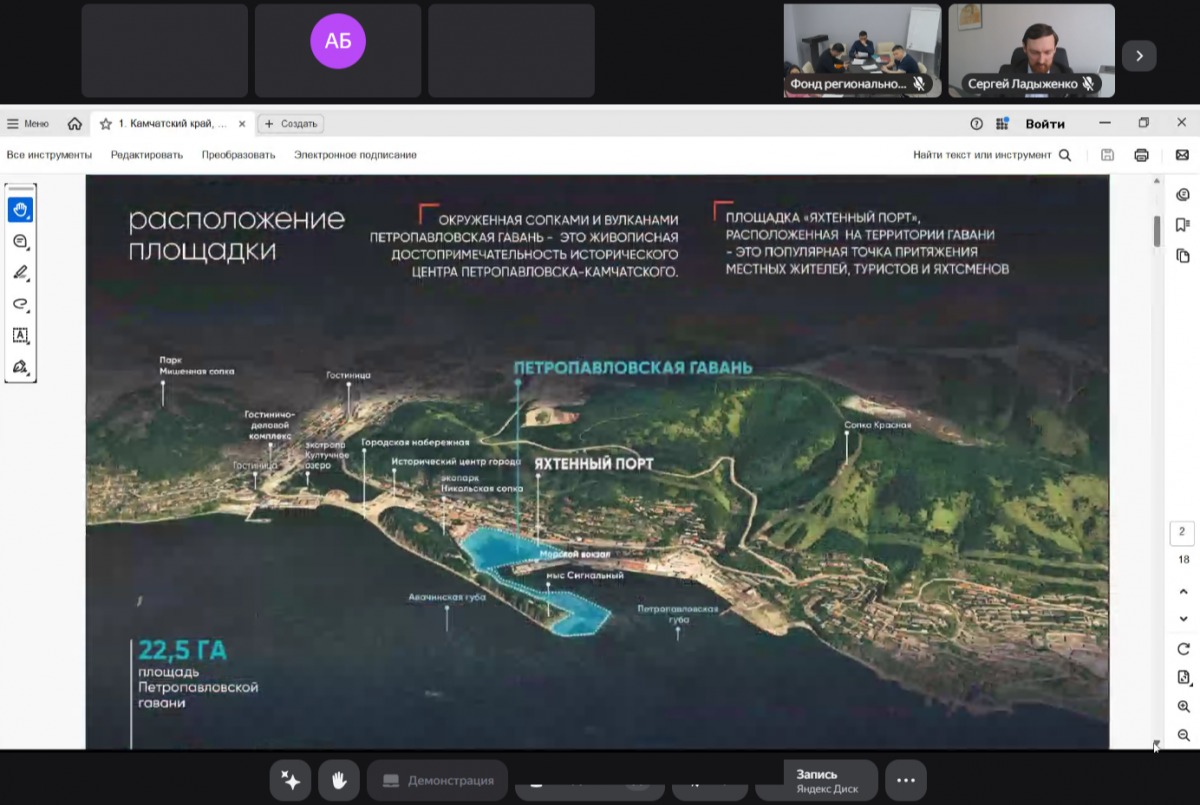The image size is (1200, 805).
Task: Open the Меню hamburger dropdown
Action: tap(27, 124)
